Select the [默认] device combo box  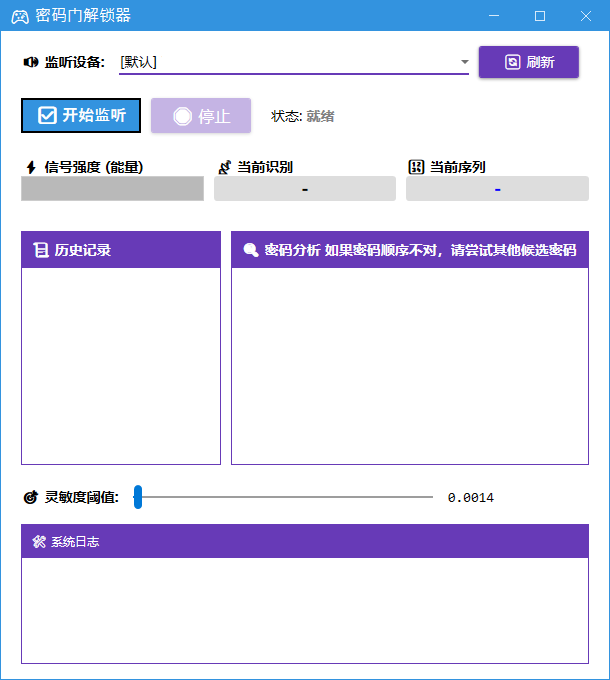click(294, 62)
